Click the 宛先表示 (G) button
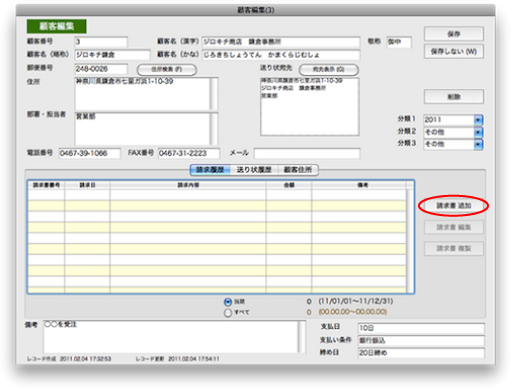512x389 pixels. (329, 69)
